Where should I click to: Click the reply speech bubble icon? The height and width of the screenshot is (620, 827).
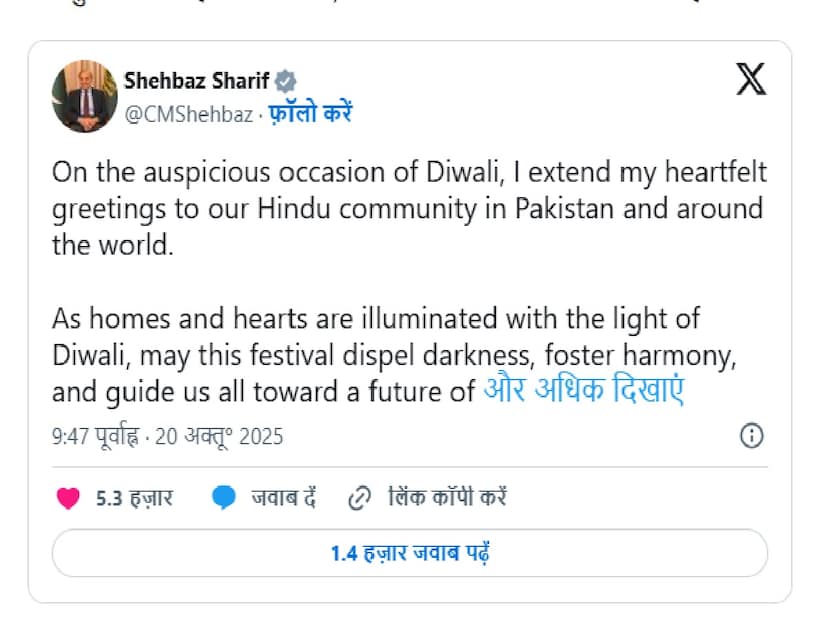click(x=224, y=498)
